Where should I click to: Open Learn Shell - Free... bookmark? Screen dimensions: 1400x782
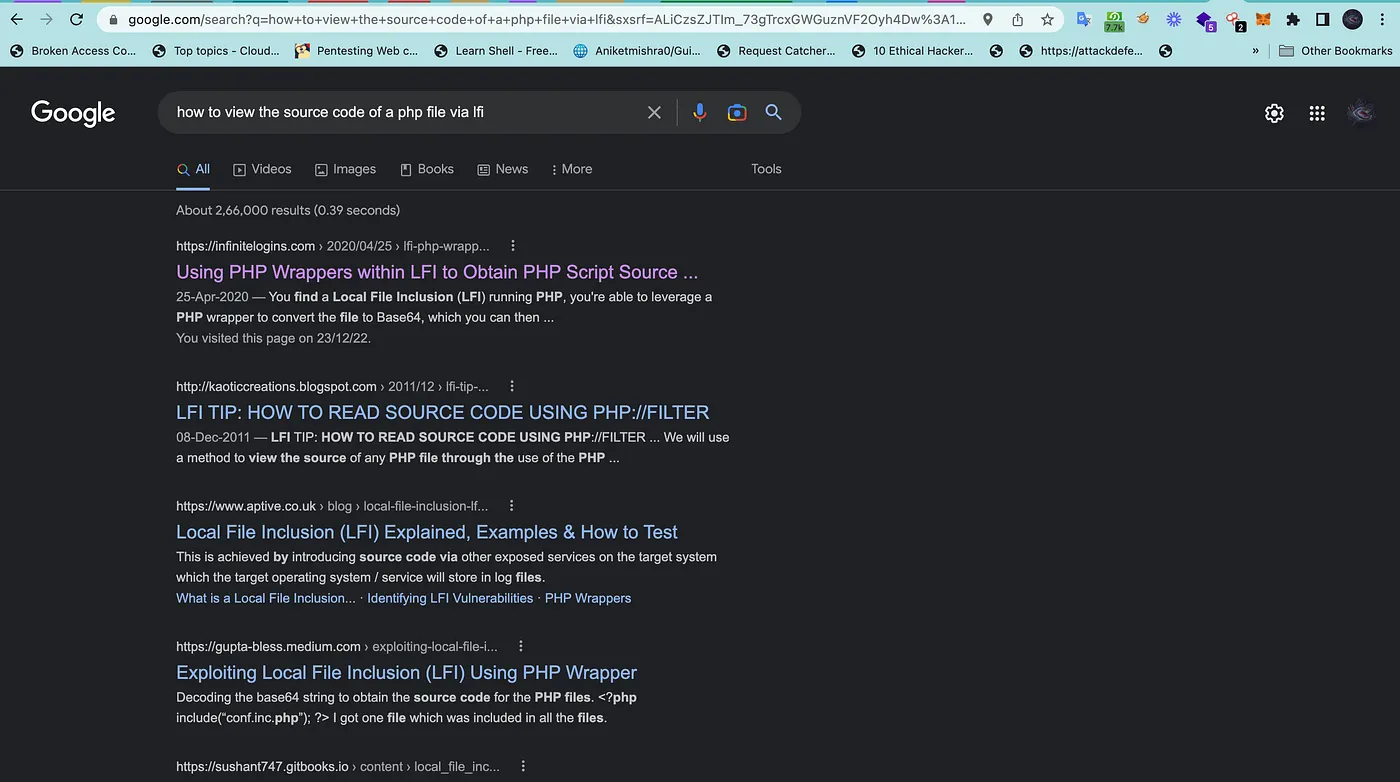click(495, 51)
